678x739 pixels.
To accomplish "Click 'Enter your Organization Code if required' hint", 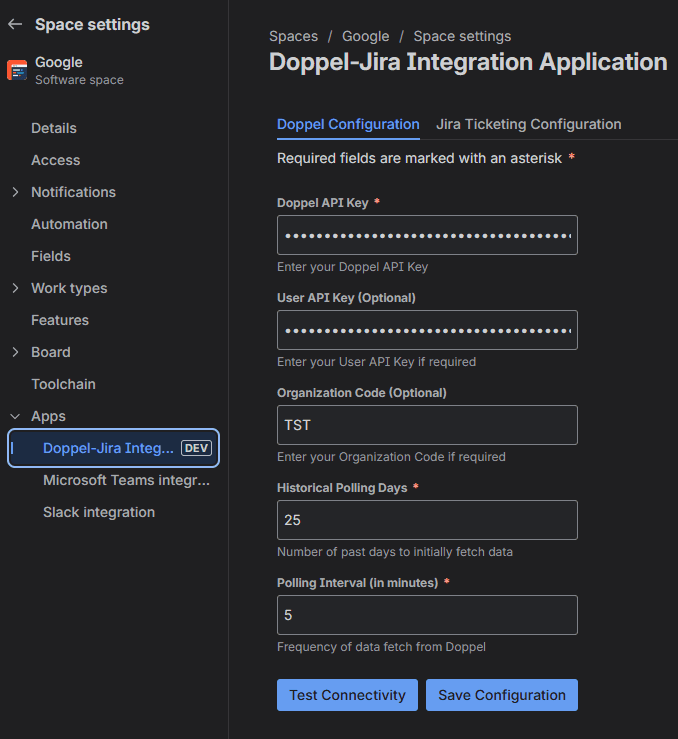I will 391,457.
